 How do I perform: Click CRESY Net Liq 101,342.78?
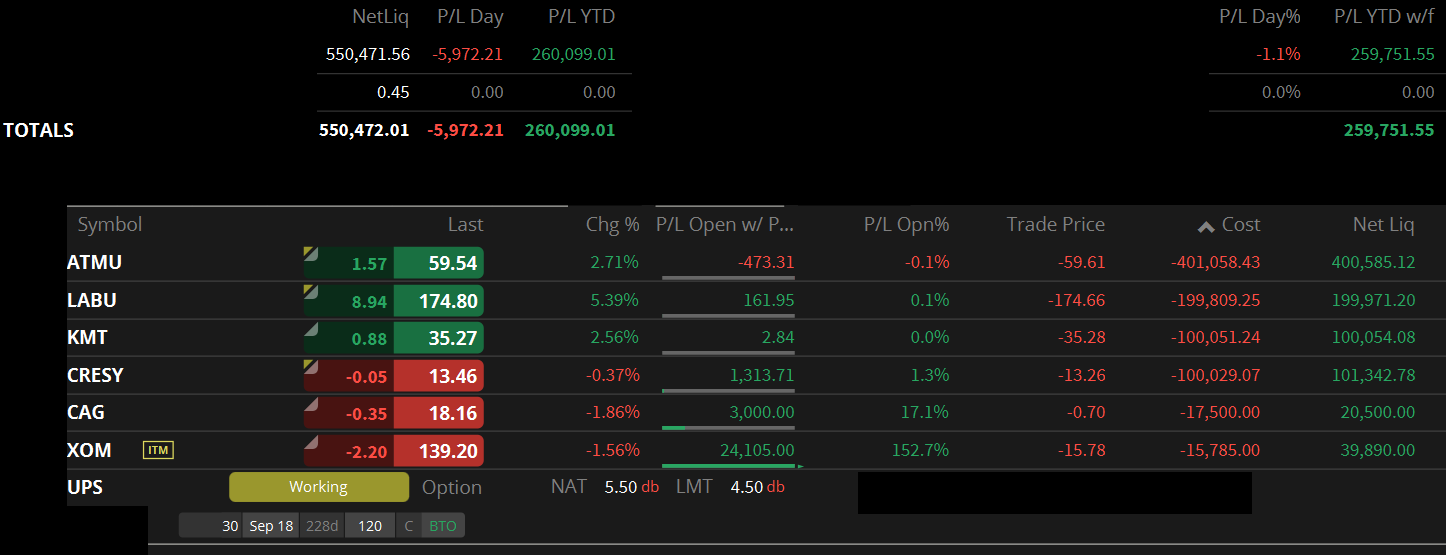coord(1373,375)
